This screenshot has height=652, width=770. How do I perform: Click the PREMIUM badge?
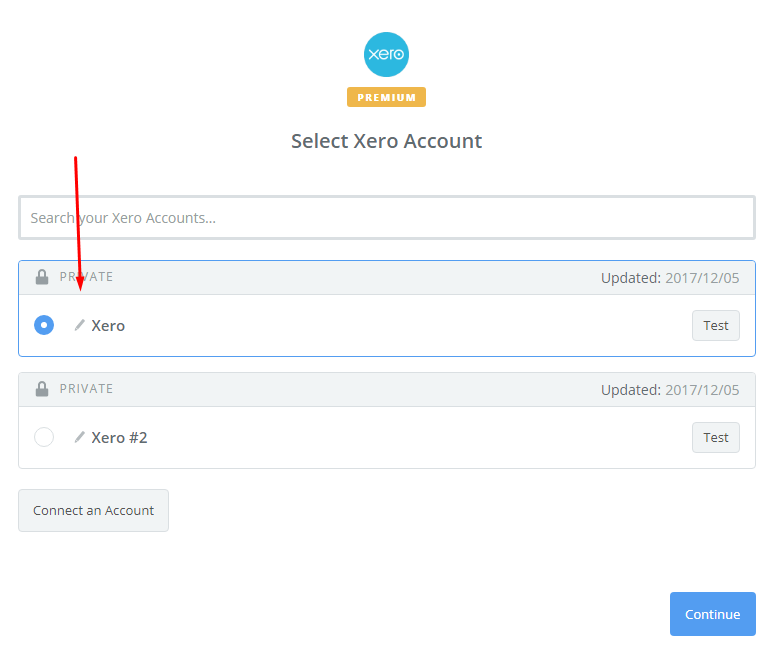tap(386, 97)
